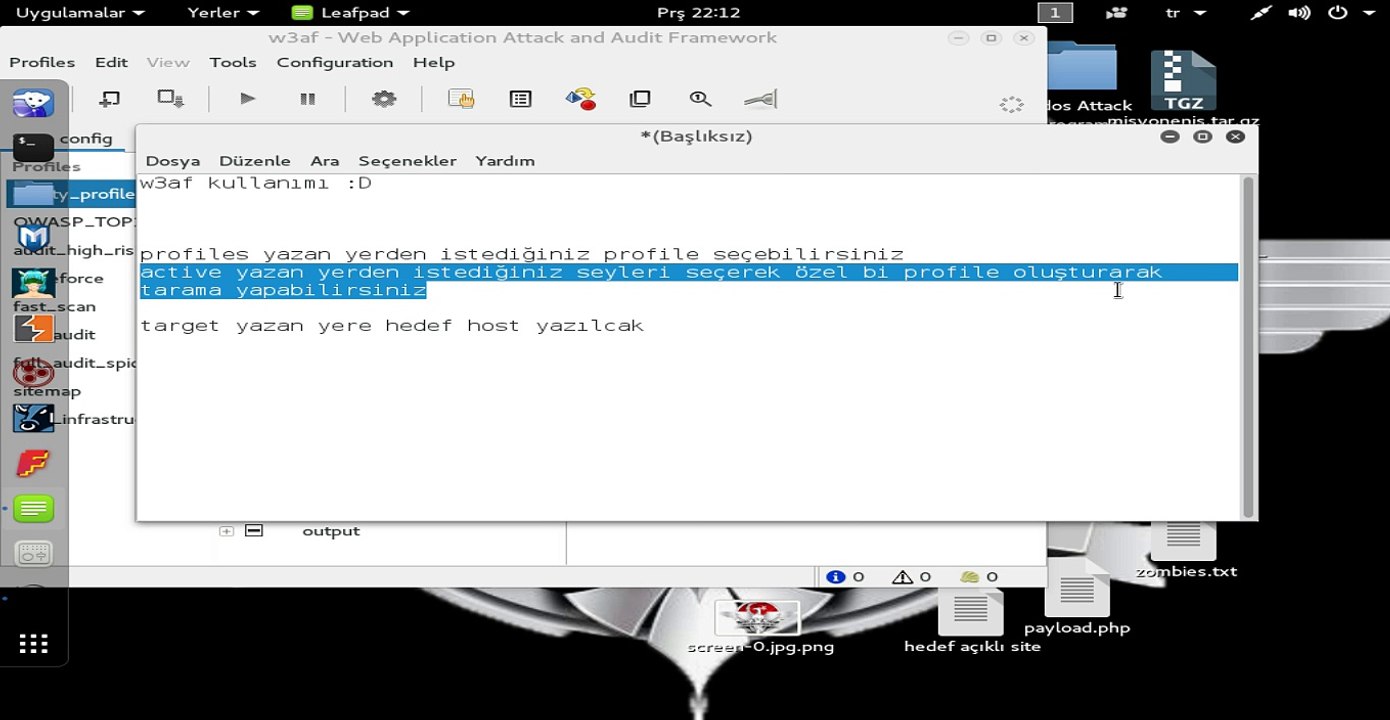Open the green Leafpad icon in the dock
This screenshot has height=720, width=1390.
click(x=33, y=509)
